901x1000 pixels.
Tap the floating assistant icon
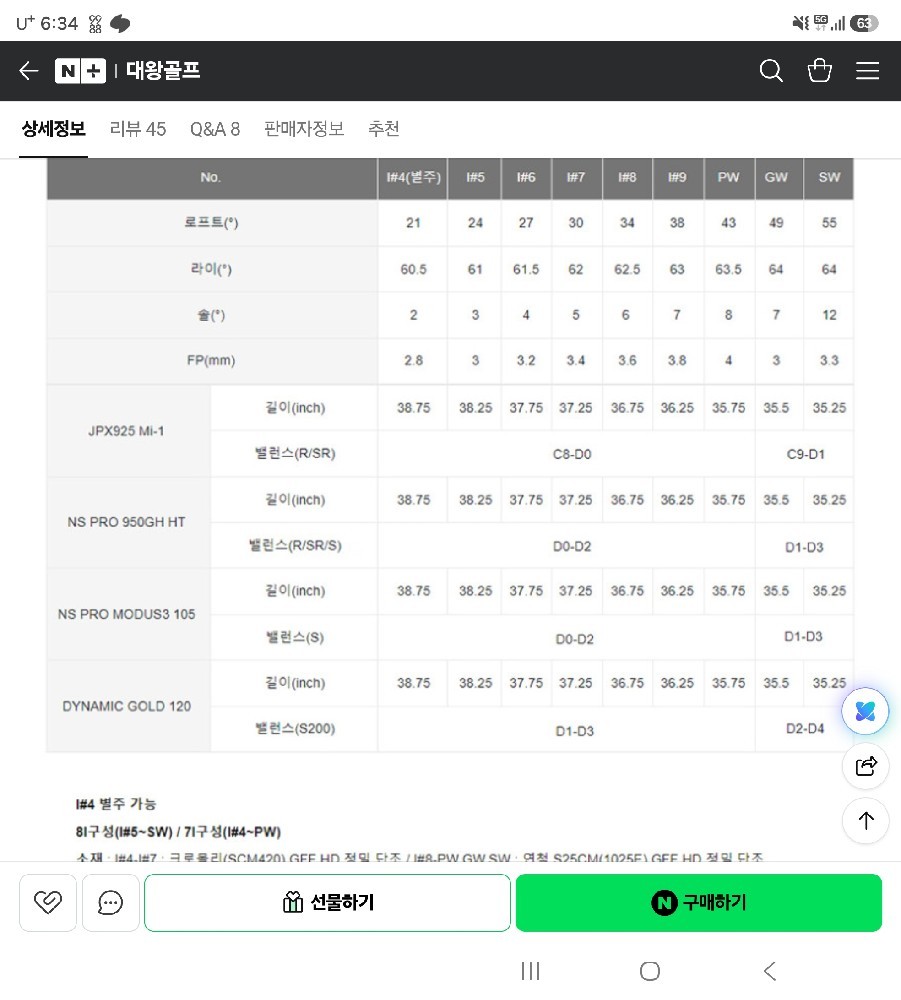pos(865,710)
